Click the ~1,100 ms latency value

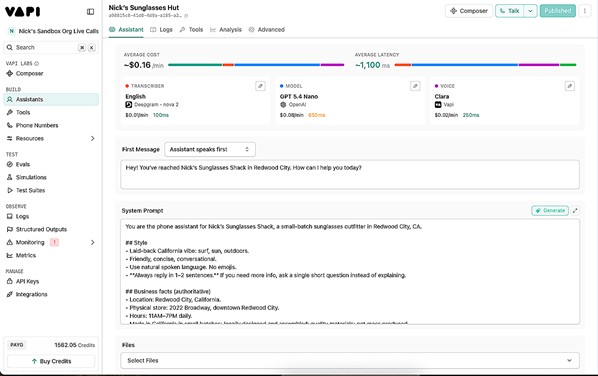tap(372, 65)
